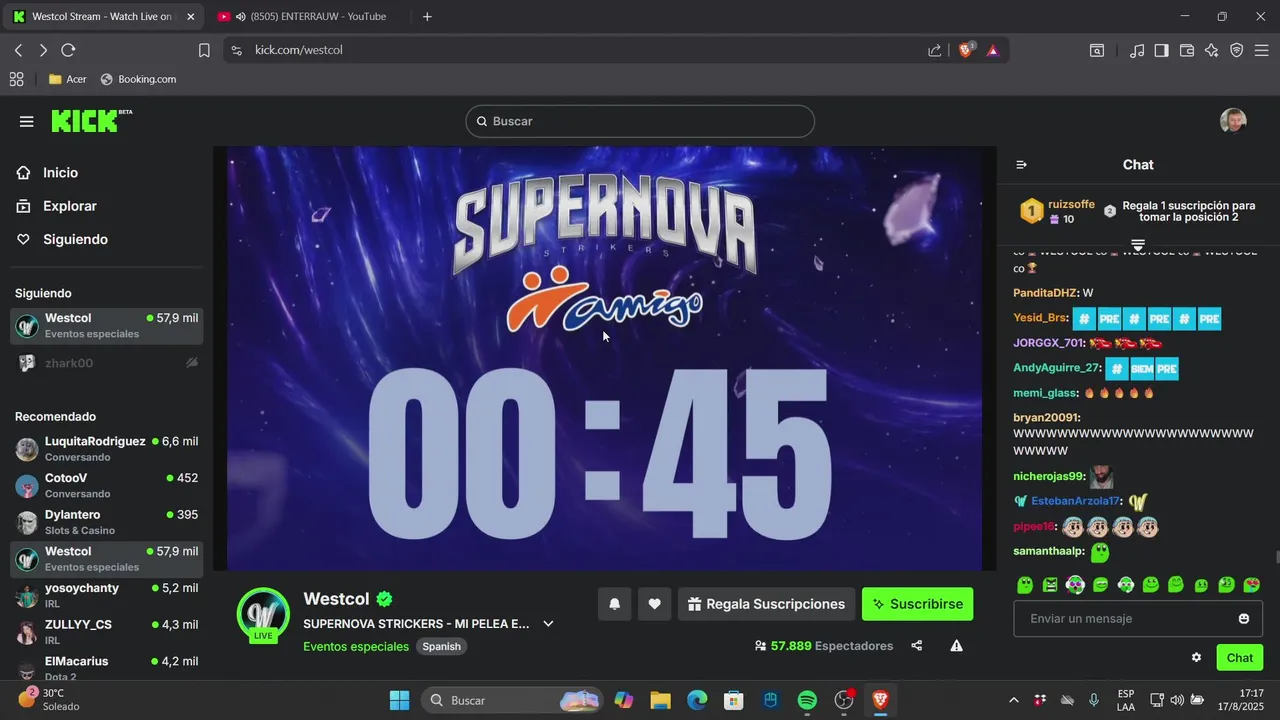
Task: Open volume control in system tray
Action: 1176,700
